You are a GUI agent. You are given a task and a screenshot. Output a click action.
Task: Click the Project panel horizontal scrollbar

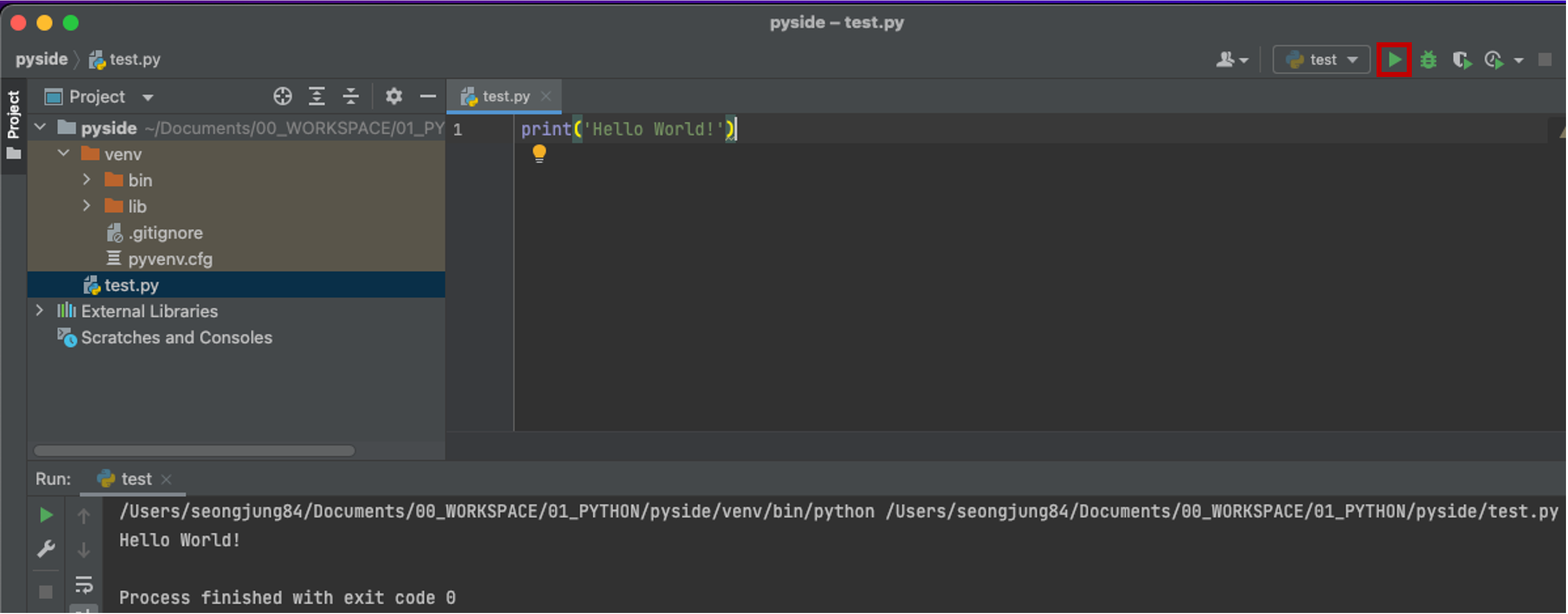[x=195, y=451]
